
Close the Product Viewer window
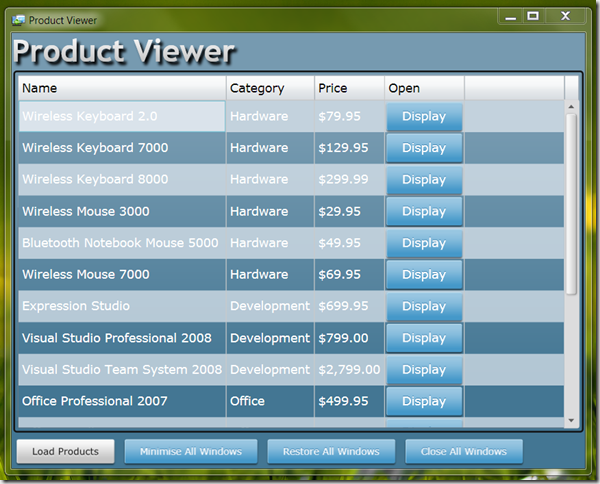coord(566,16)
